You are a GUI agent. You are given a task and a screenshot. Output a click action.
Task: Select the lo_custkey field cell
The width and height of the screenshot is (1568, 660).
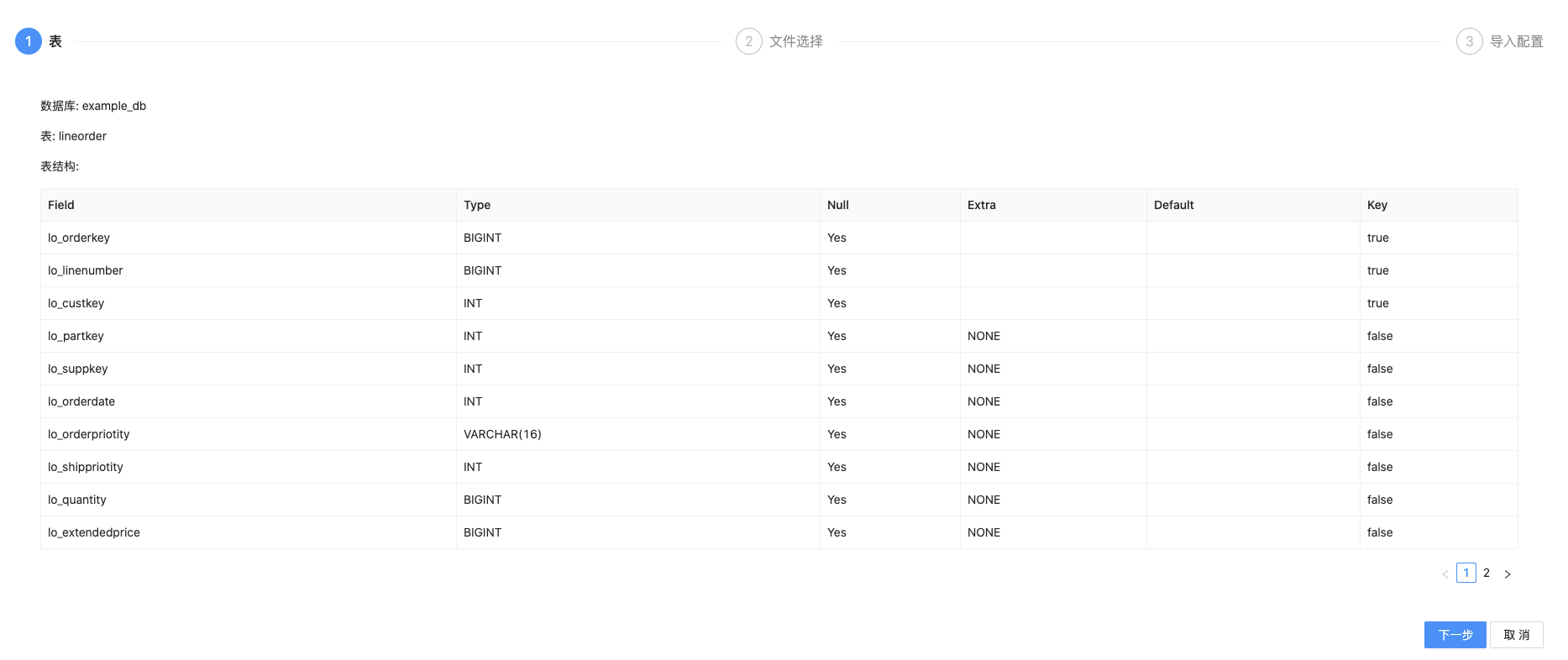pos(249,303)
